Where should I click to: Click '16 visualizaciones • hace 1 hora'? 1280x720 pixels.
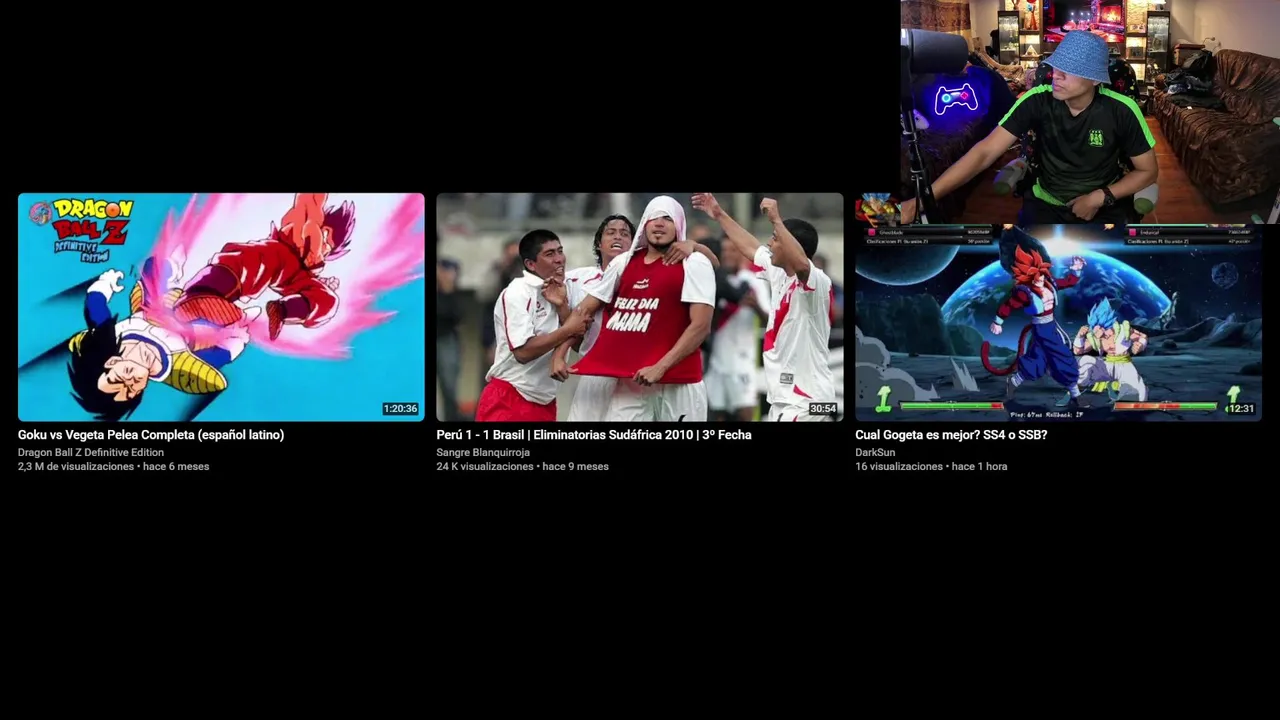[x=931, y=466]
